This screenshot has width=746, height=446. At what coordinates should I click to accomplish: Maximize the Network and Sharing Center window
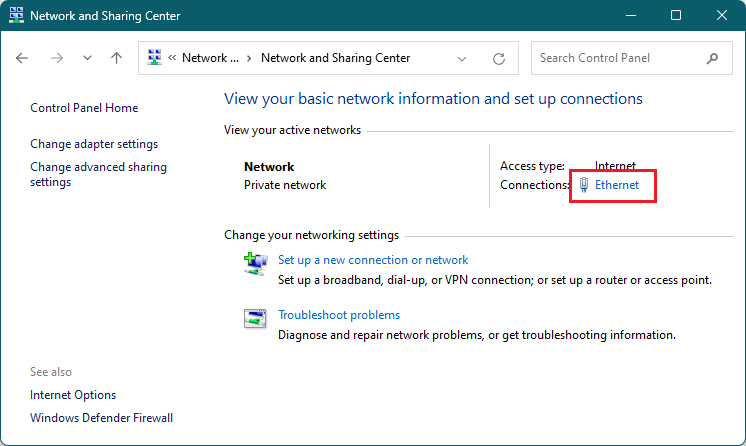(x=676, y=15)
